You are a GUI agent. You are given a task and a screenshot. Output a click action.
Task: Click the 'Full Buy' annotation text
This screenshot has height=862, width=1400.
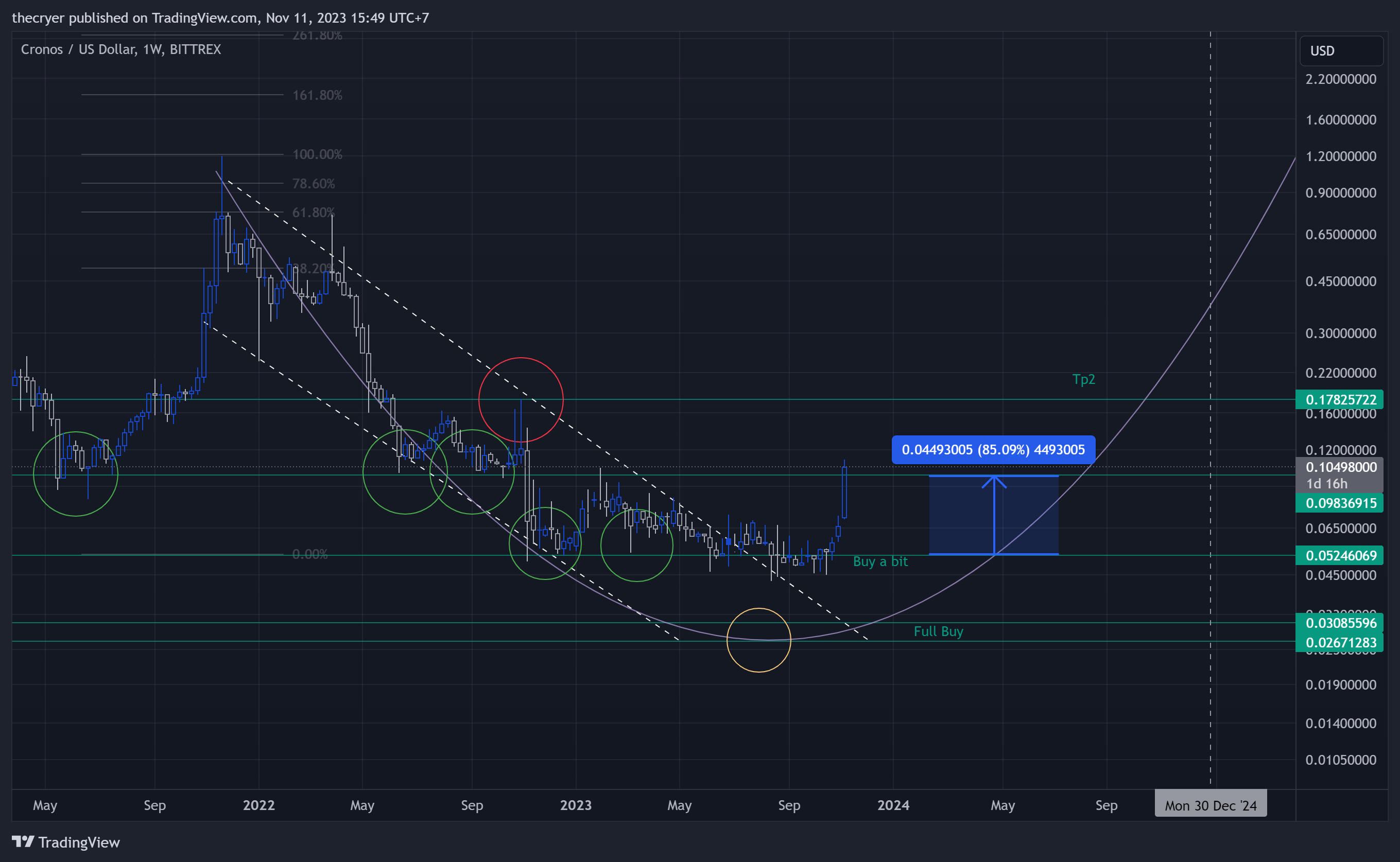click(938, 631)
